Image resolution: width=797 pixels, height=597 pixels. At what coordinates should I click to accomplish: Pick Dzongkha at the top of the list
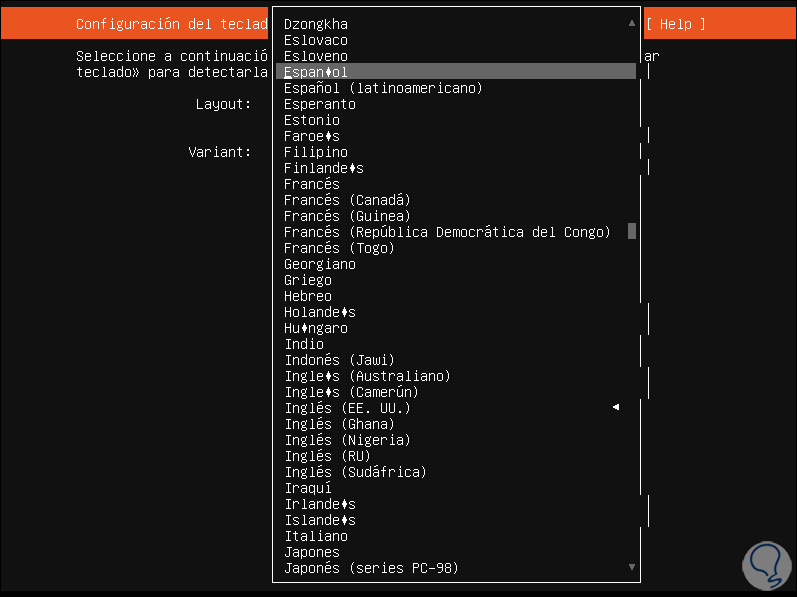315,24
